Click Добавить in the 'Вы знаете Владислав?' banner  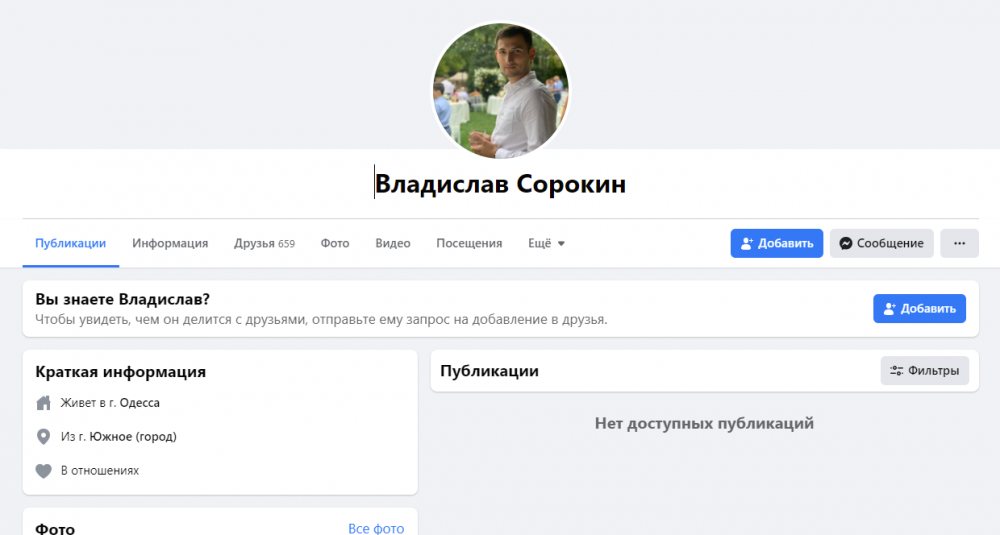[x=919, y=308]
